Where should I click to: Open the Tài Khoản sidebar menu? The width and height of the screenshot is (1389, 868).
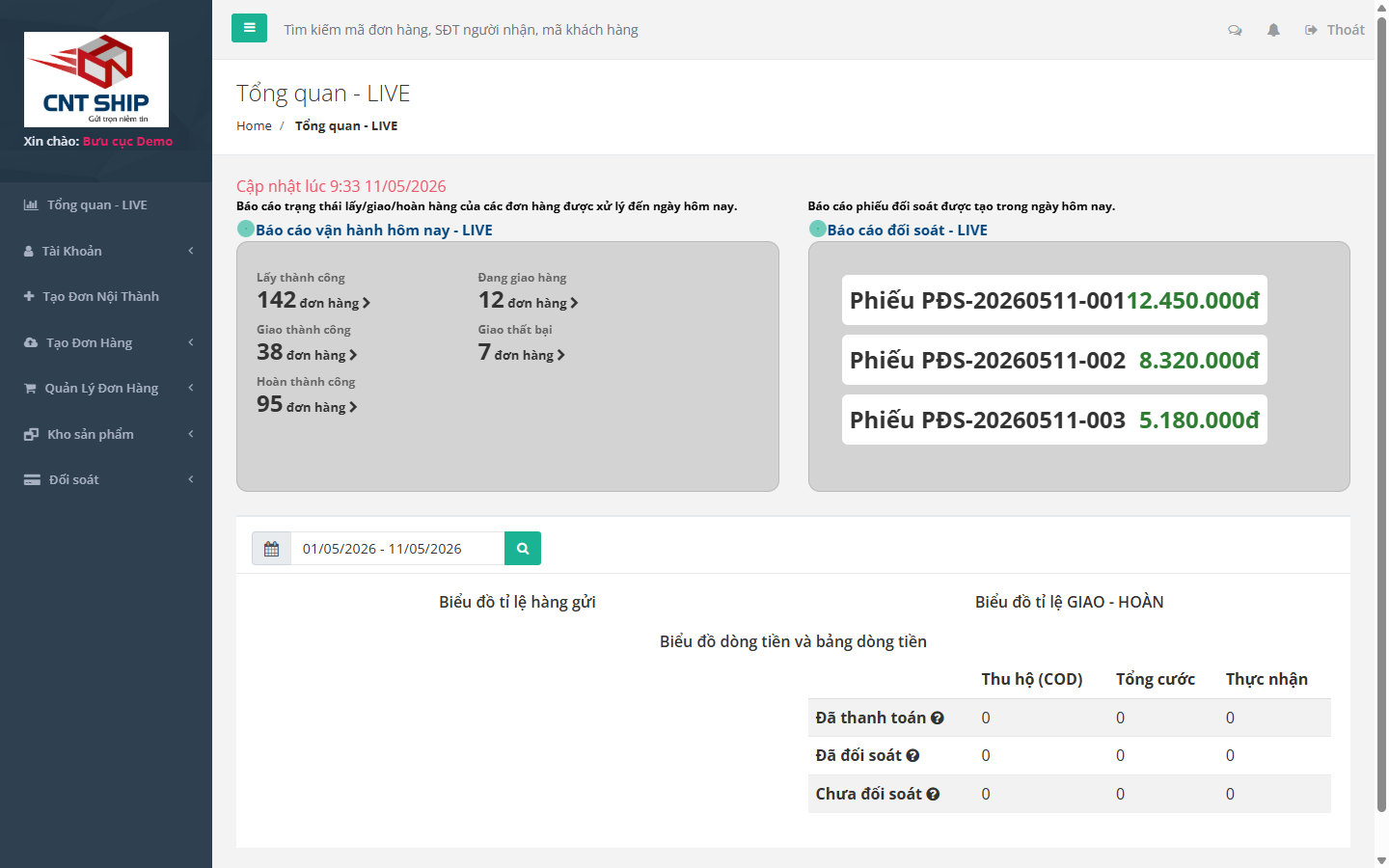pos(106,251)
